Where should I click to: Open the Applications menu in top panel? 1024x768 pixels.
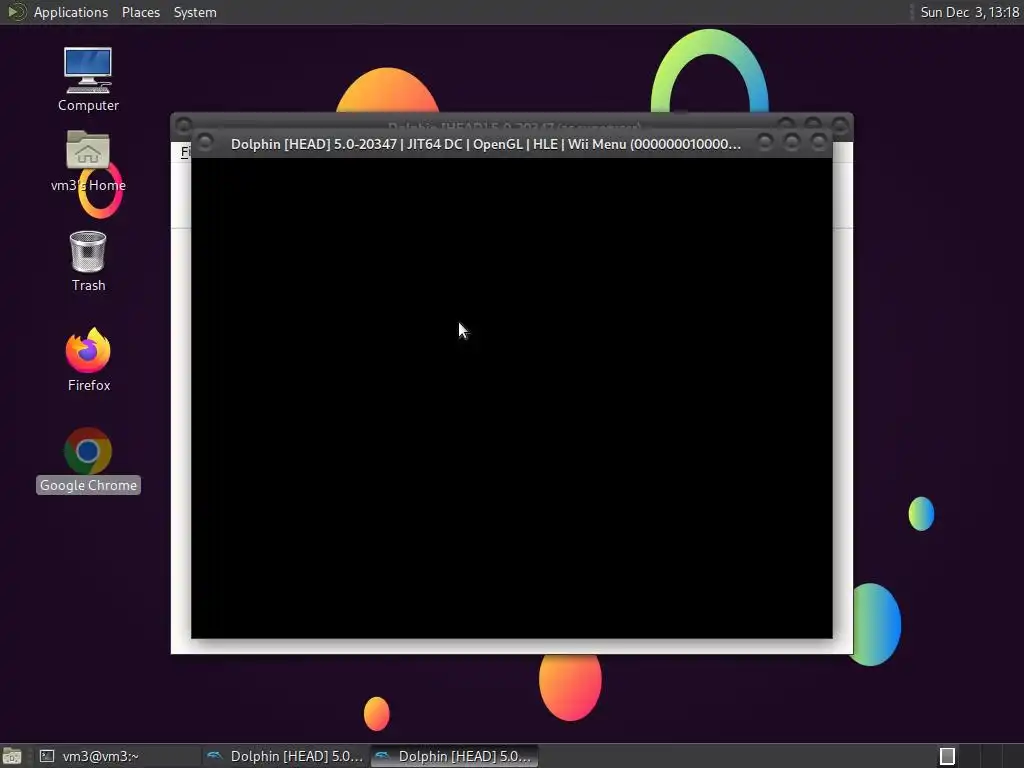(x=71, y=12)
